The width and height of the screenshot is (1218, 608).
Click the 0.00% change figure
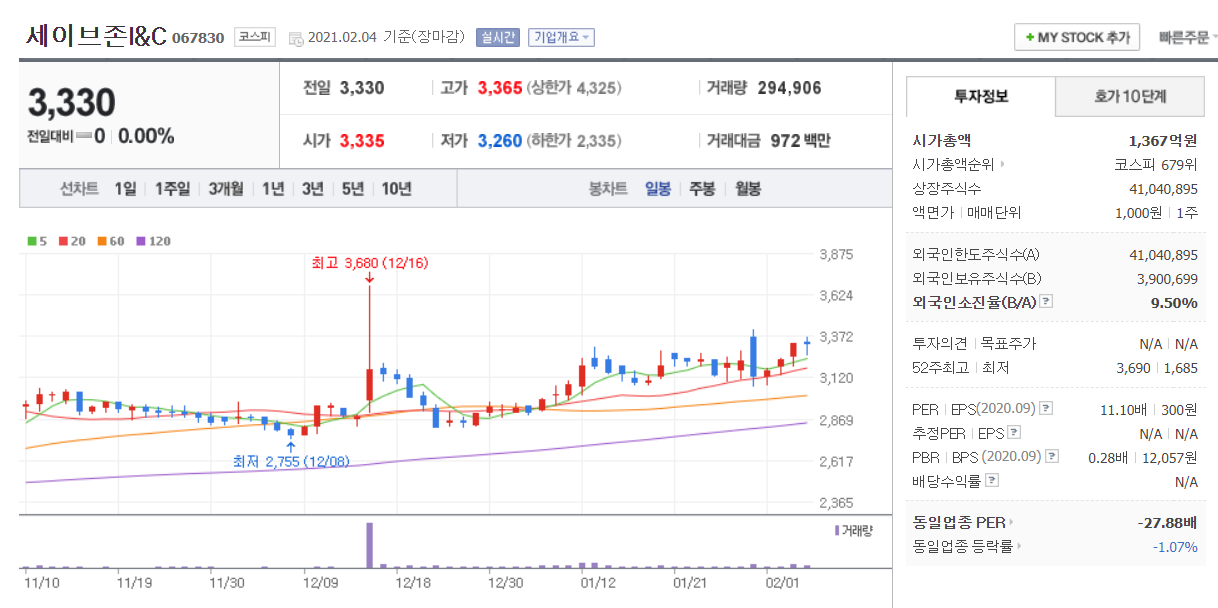(x=146, y=136)
